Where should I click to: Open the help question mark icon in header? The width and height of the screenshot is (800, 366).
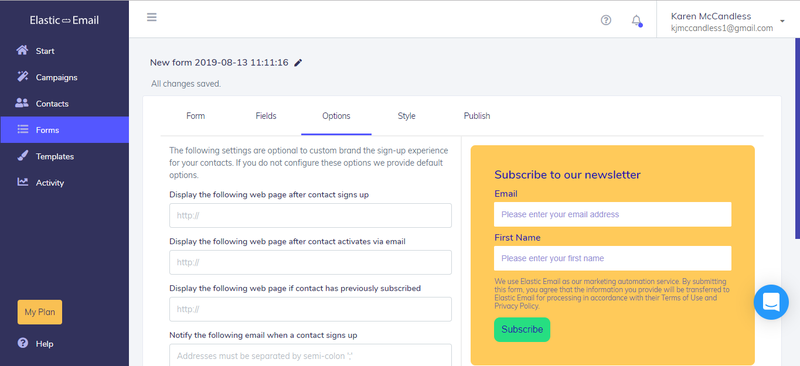point(606,20)
